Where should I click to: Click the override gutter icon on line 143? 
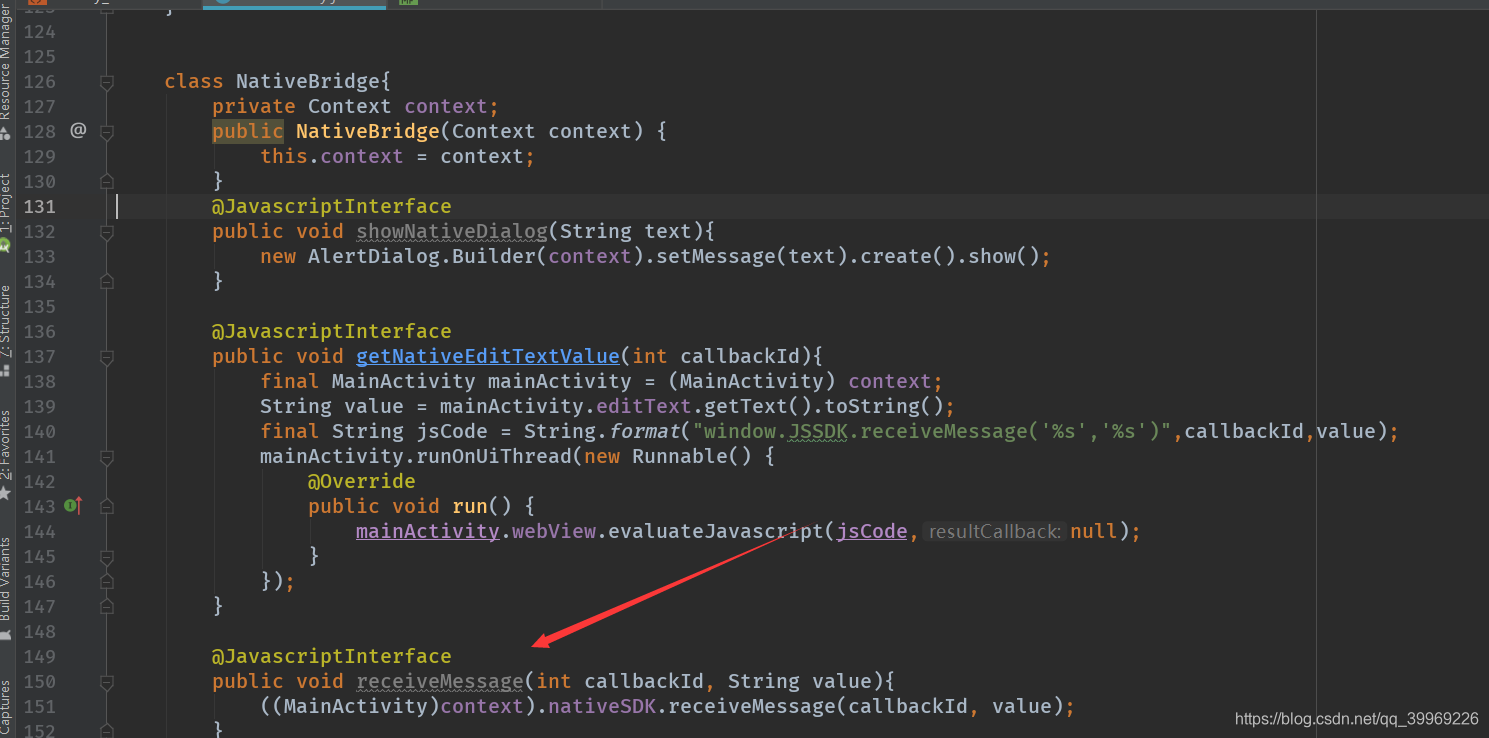tap(73, 506)
